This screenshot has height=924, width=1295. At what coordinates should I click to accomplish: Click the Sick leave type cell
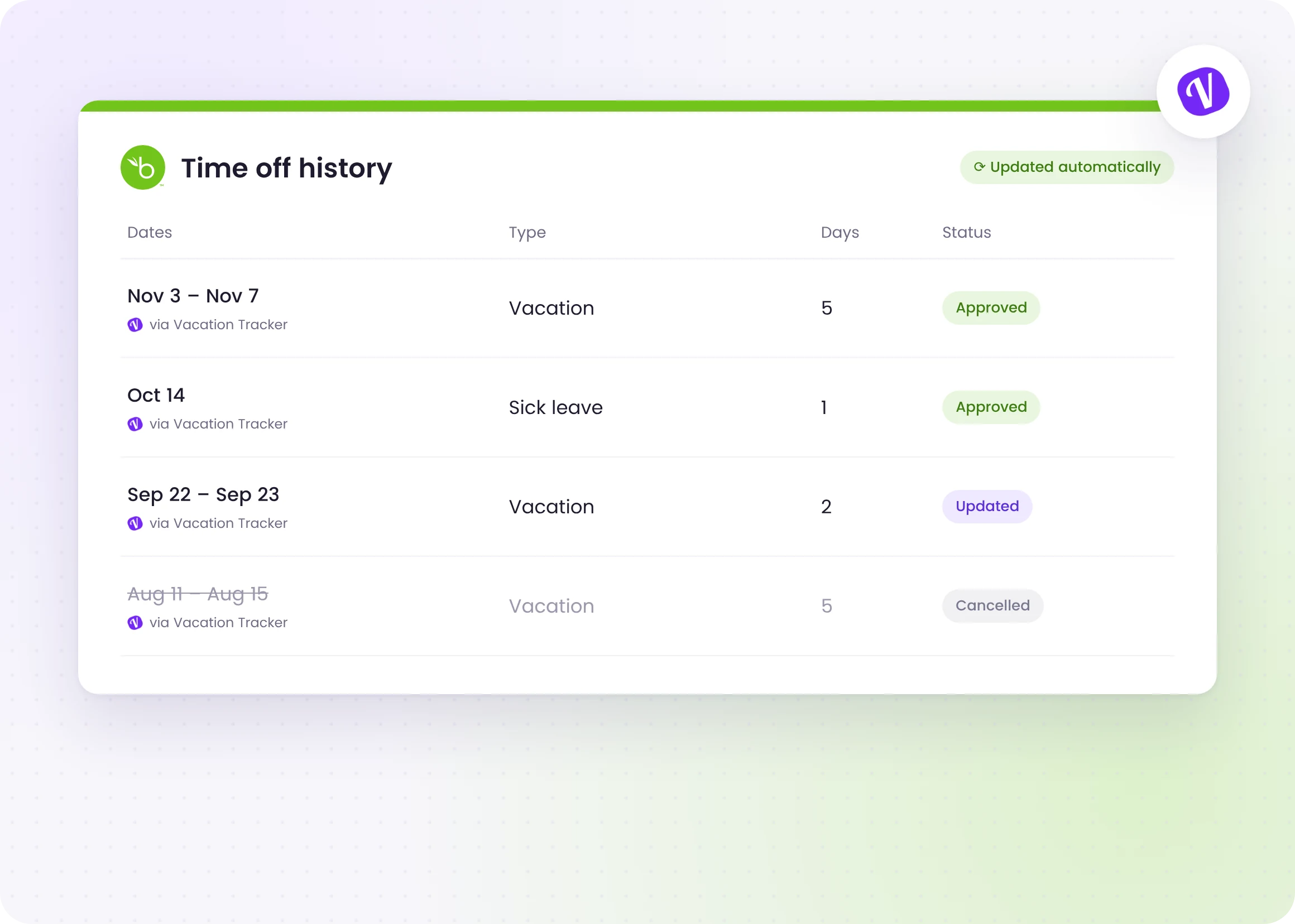[555, 407]
